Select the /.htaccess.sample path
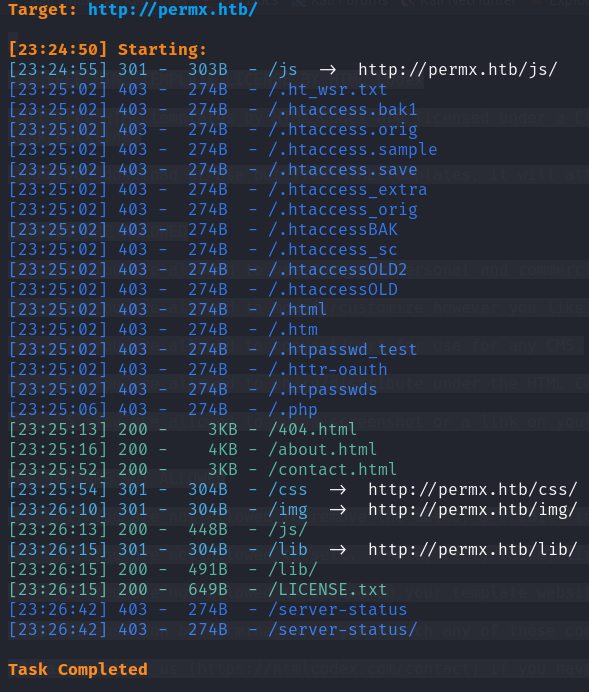 coord(353,150)
